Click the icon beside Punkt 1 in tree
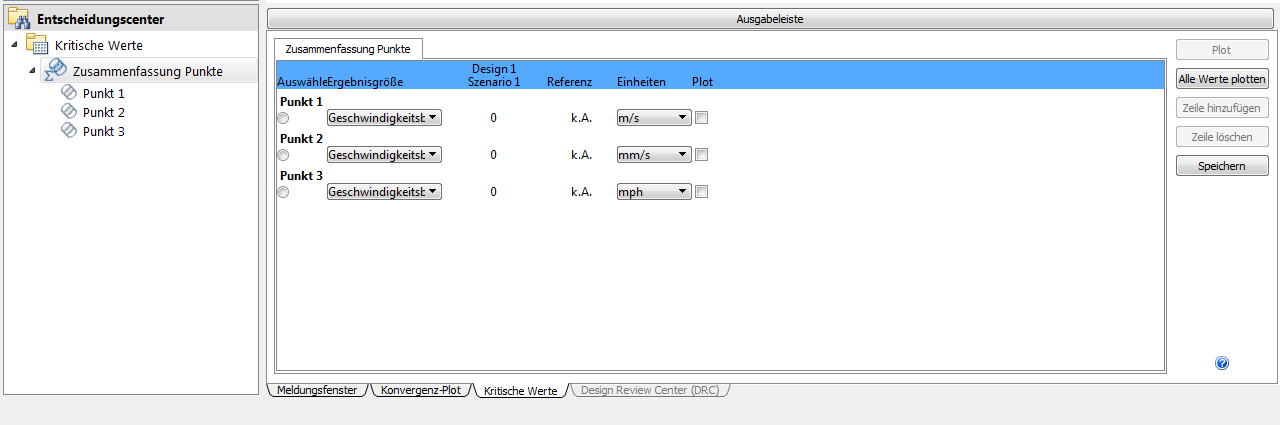This screenshot has width=1280, height=425. (x=69, y=93)
